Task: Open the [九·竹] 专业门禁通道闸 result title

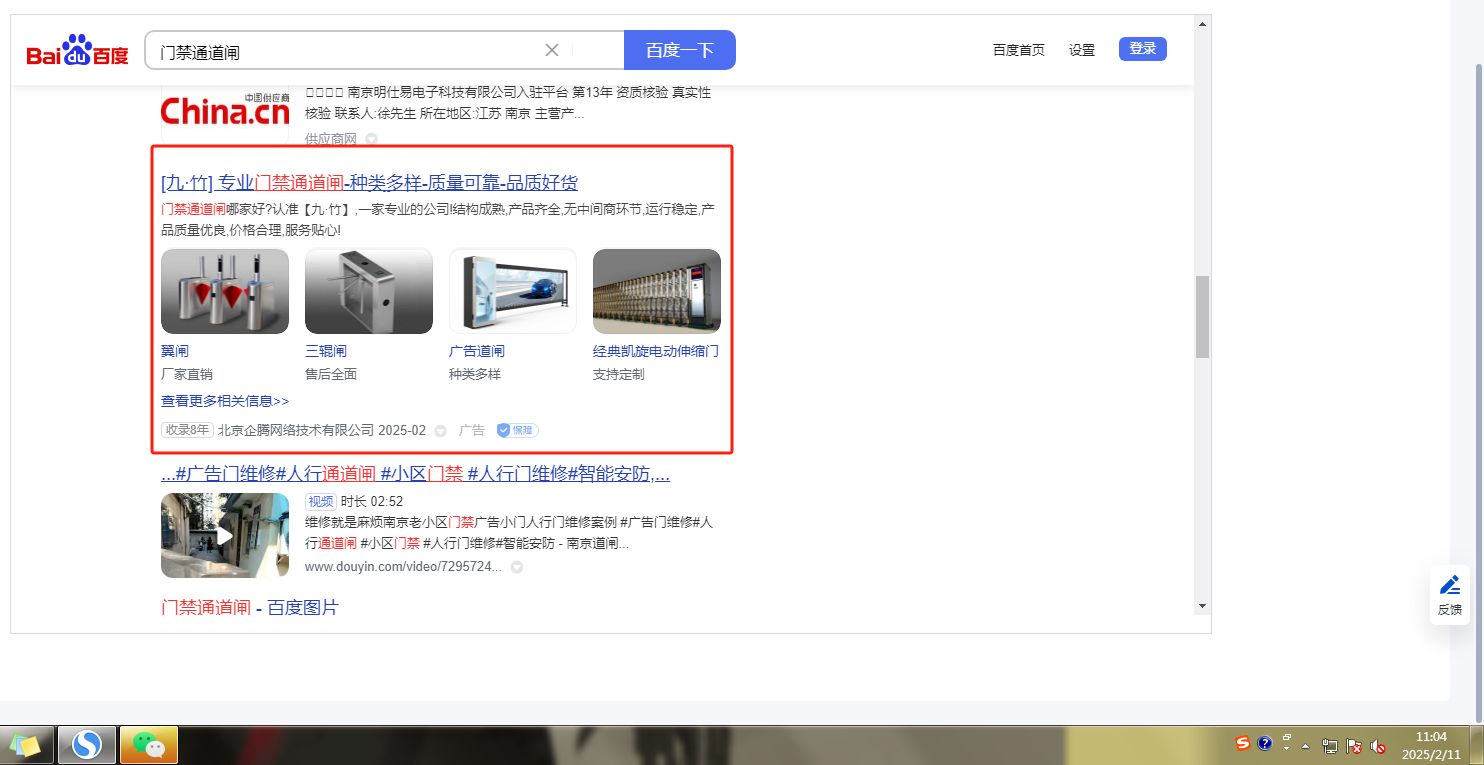Action: point(369,183)
